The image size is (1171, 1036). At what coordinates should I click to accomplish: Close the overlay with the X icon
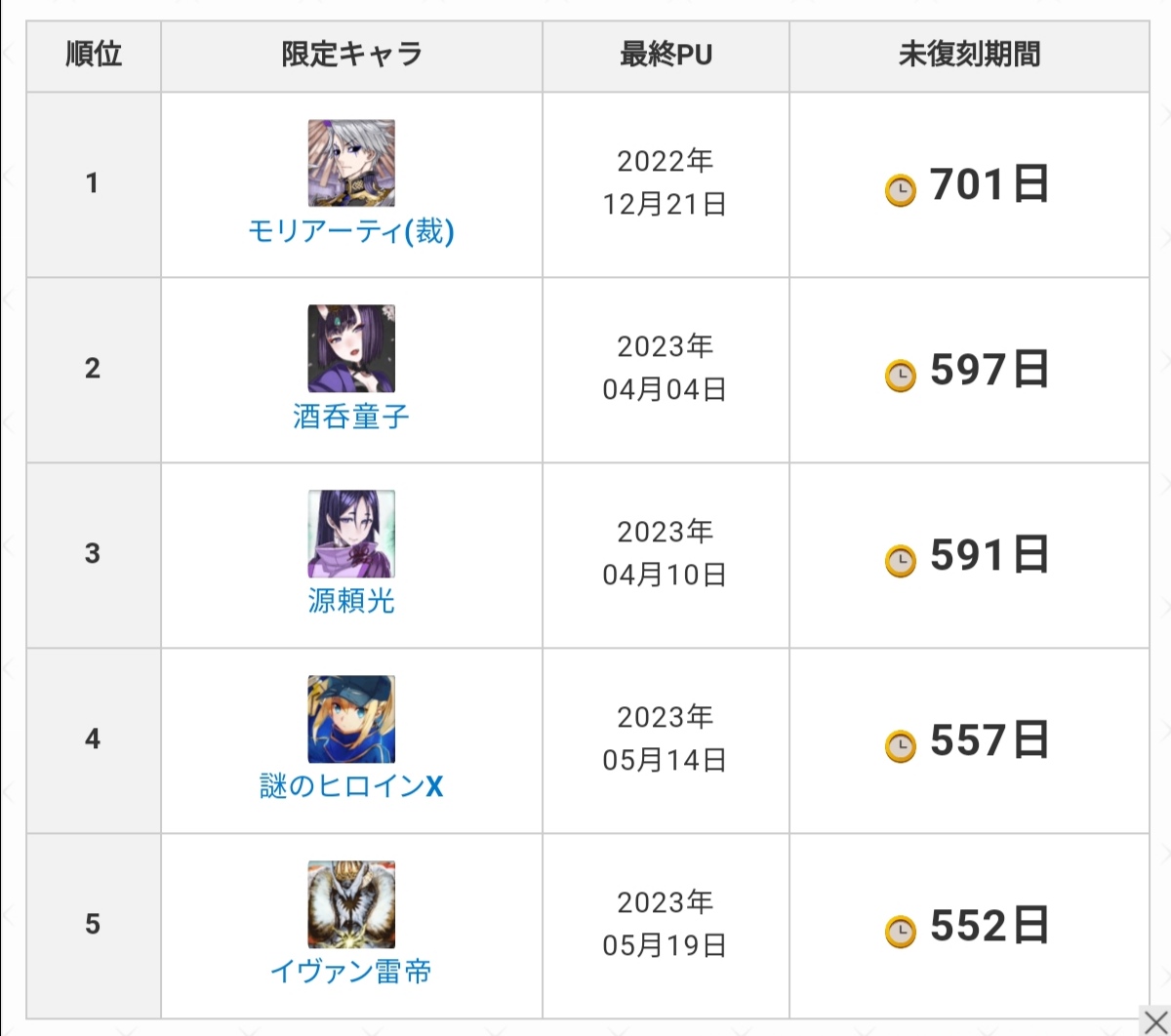(1153, 1022)
